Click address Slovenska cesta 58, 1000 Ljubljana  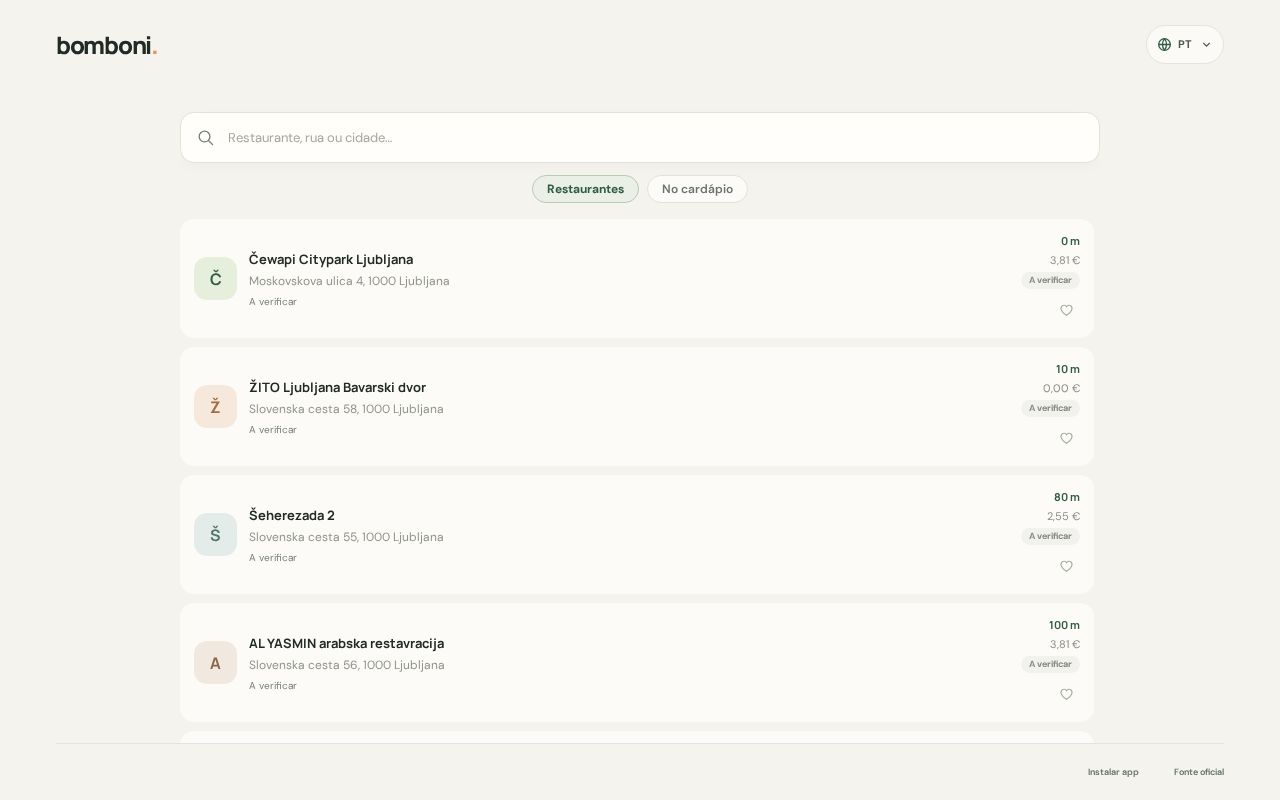tap(346, 409)
